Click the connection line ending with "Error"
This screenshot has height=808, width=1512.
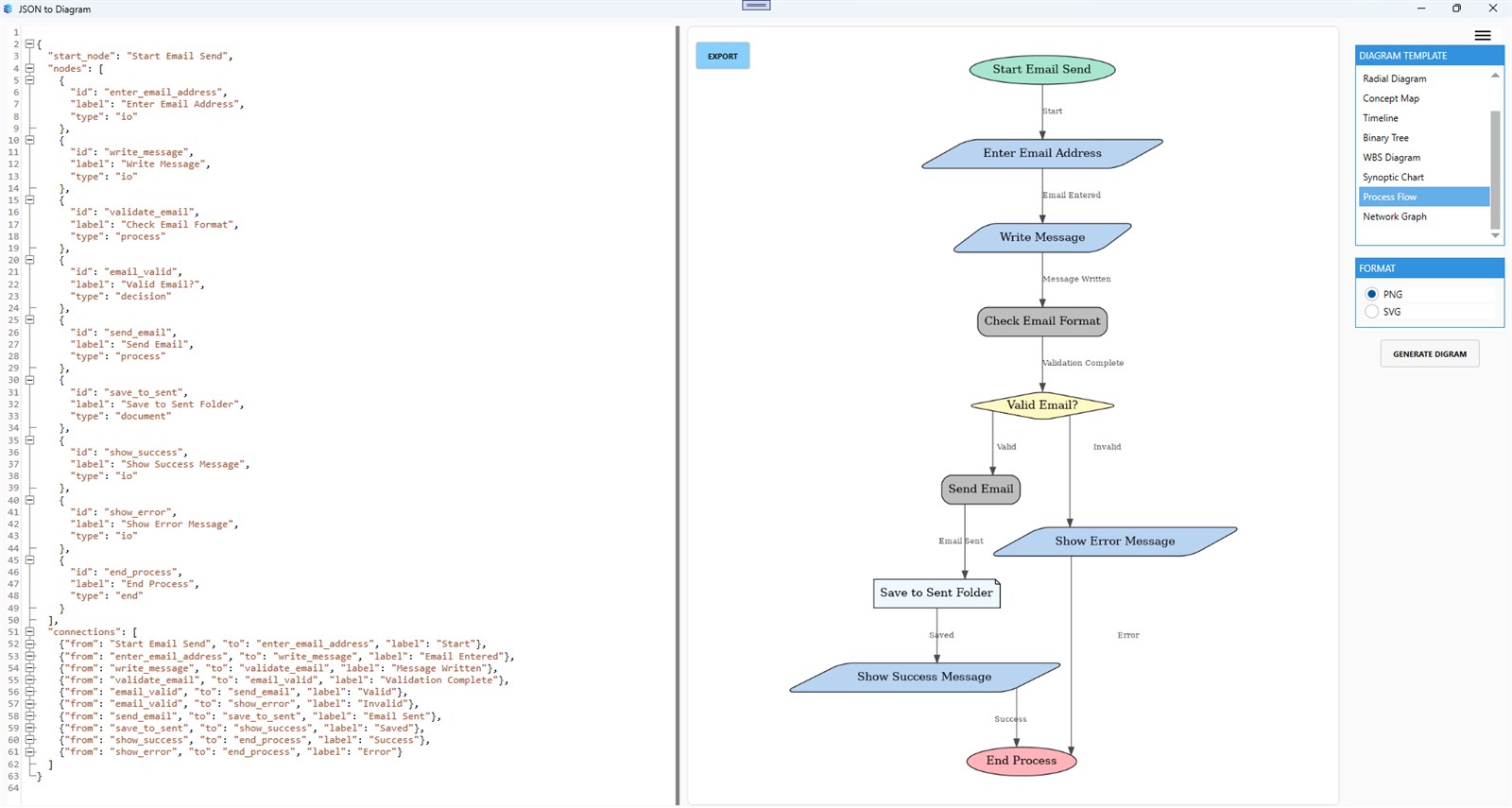click(231, 752)
